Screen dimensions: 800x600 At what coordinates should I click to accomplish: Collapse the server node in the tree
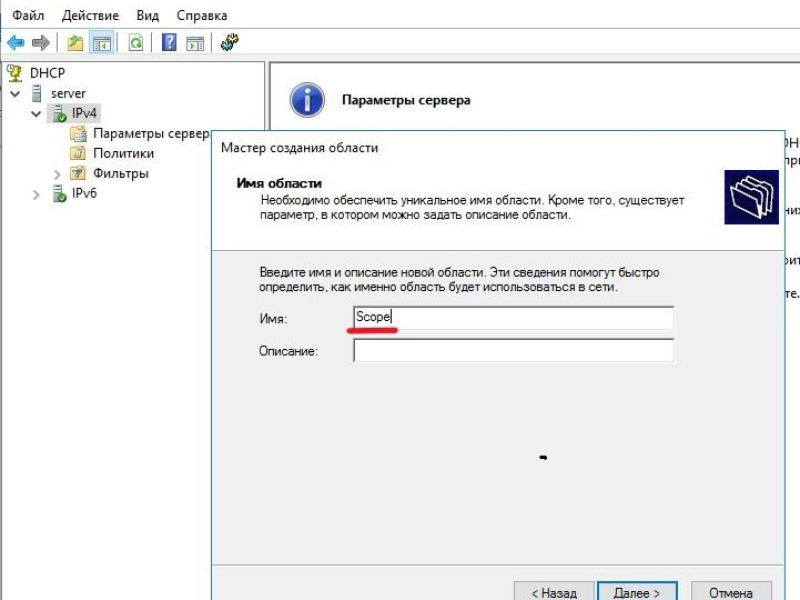[15, 93]
